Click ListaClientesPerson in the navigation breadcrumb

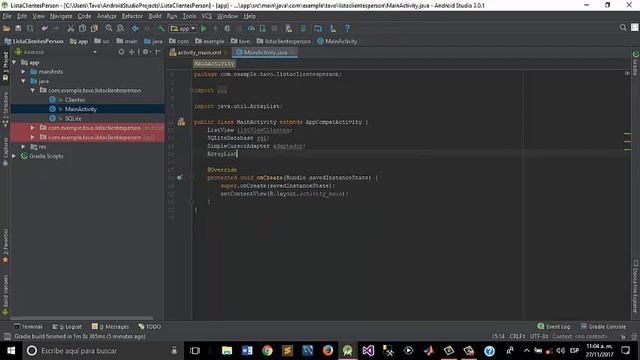coord(34,41)
